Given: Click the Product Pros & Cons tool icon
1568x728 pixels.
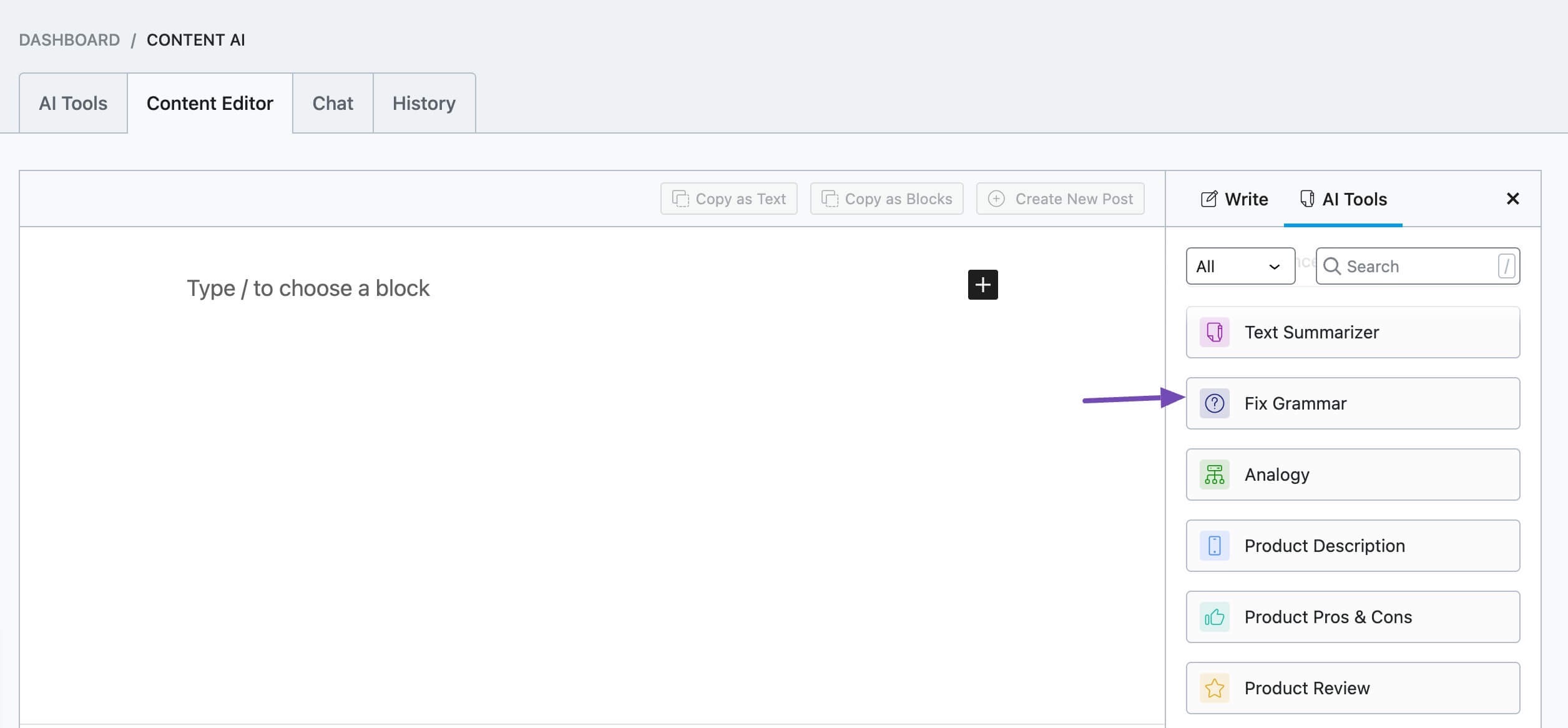Looking at the screenshot, I should [x=1214, y=616].
